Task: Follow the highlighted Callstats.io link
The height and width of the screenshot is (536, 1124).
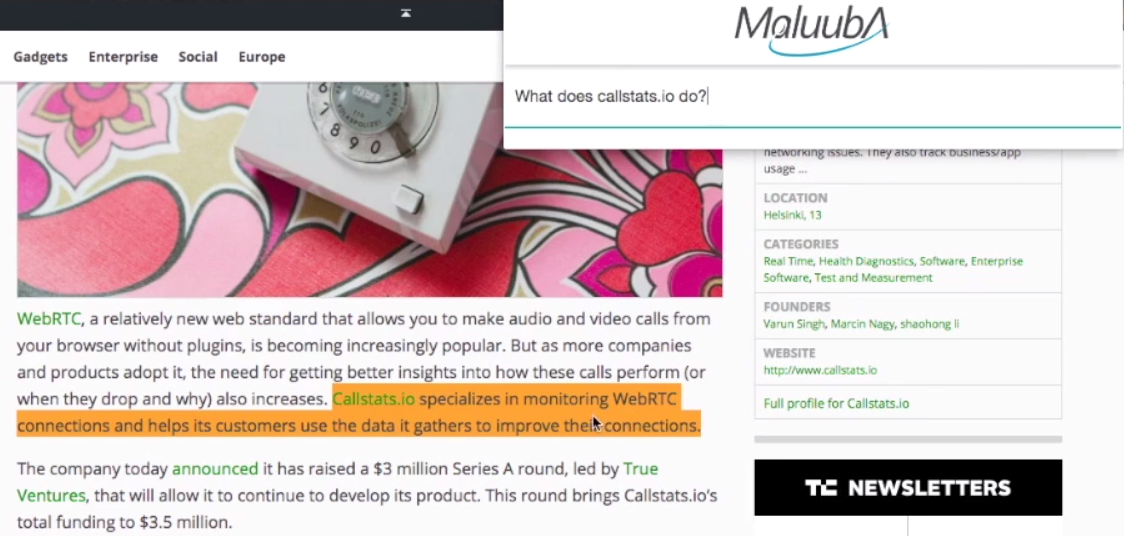Action: 373,398
